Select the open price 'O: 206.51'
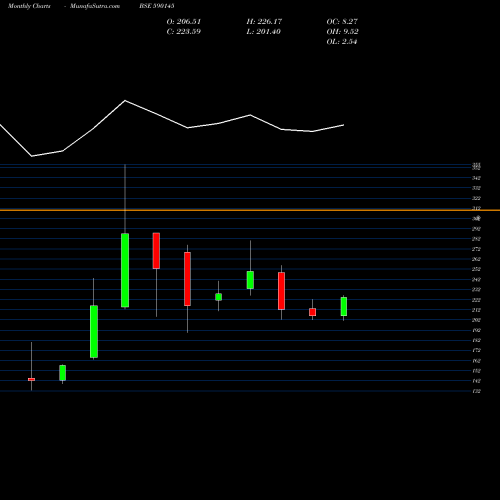500x500 pixels. point(184,22)
